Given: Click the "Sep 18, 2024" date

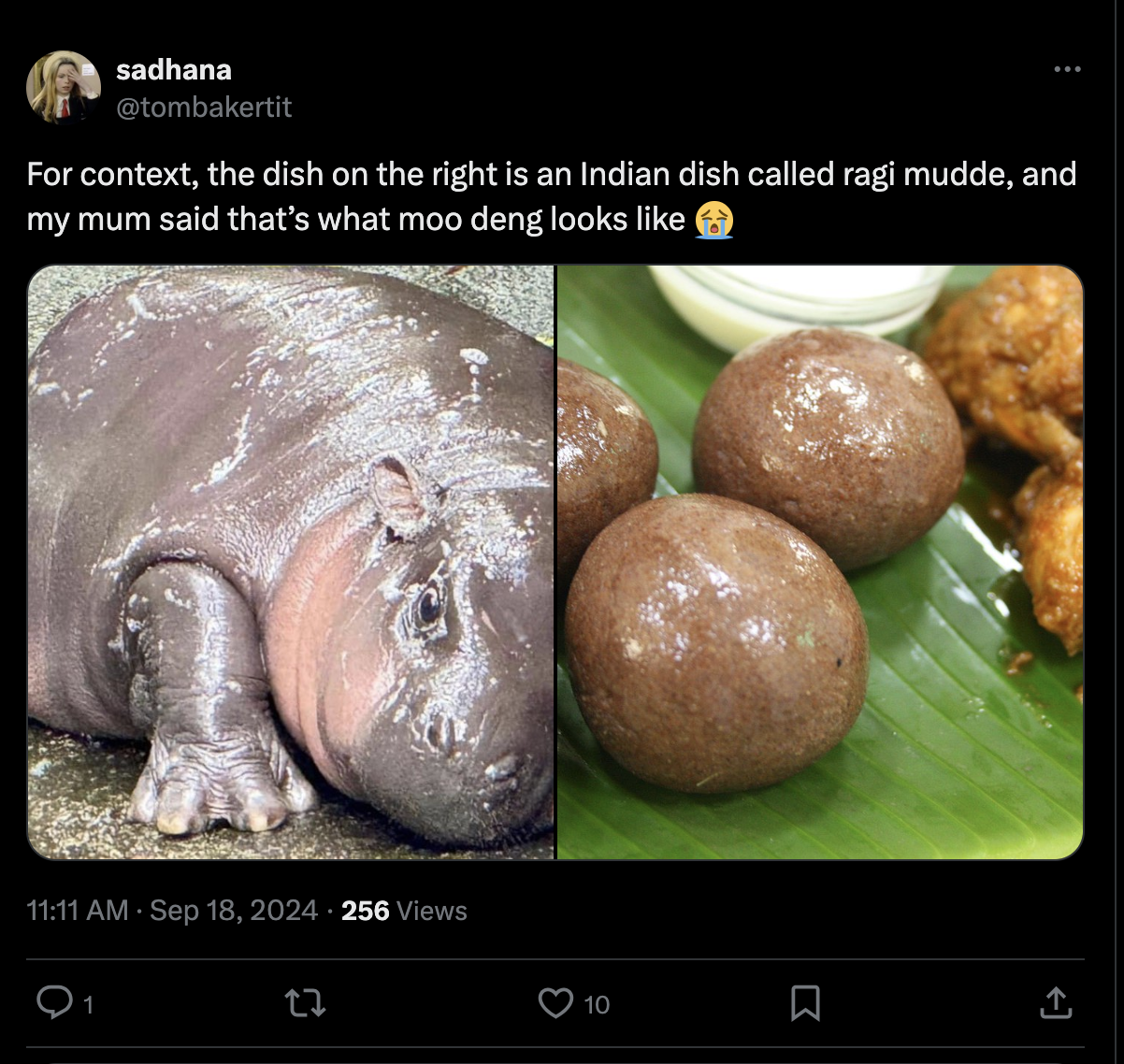Looking at the screenshot, I should point(234,911).
